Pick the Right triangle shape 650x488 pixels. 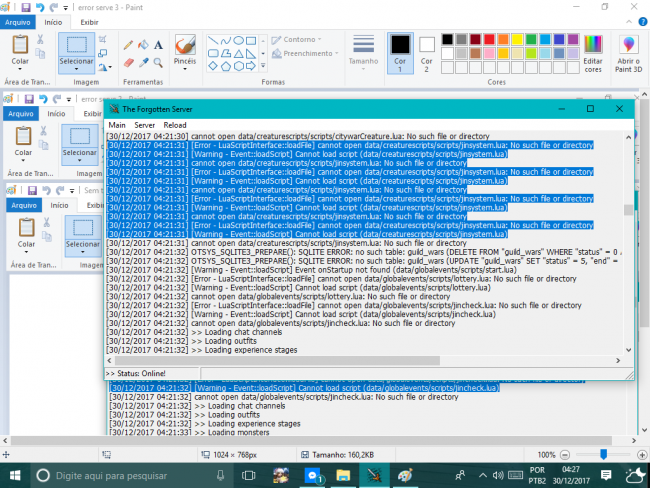tap(251, 53)
